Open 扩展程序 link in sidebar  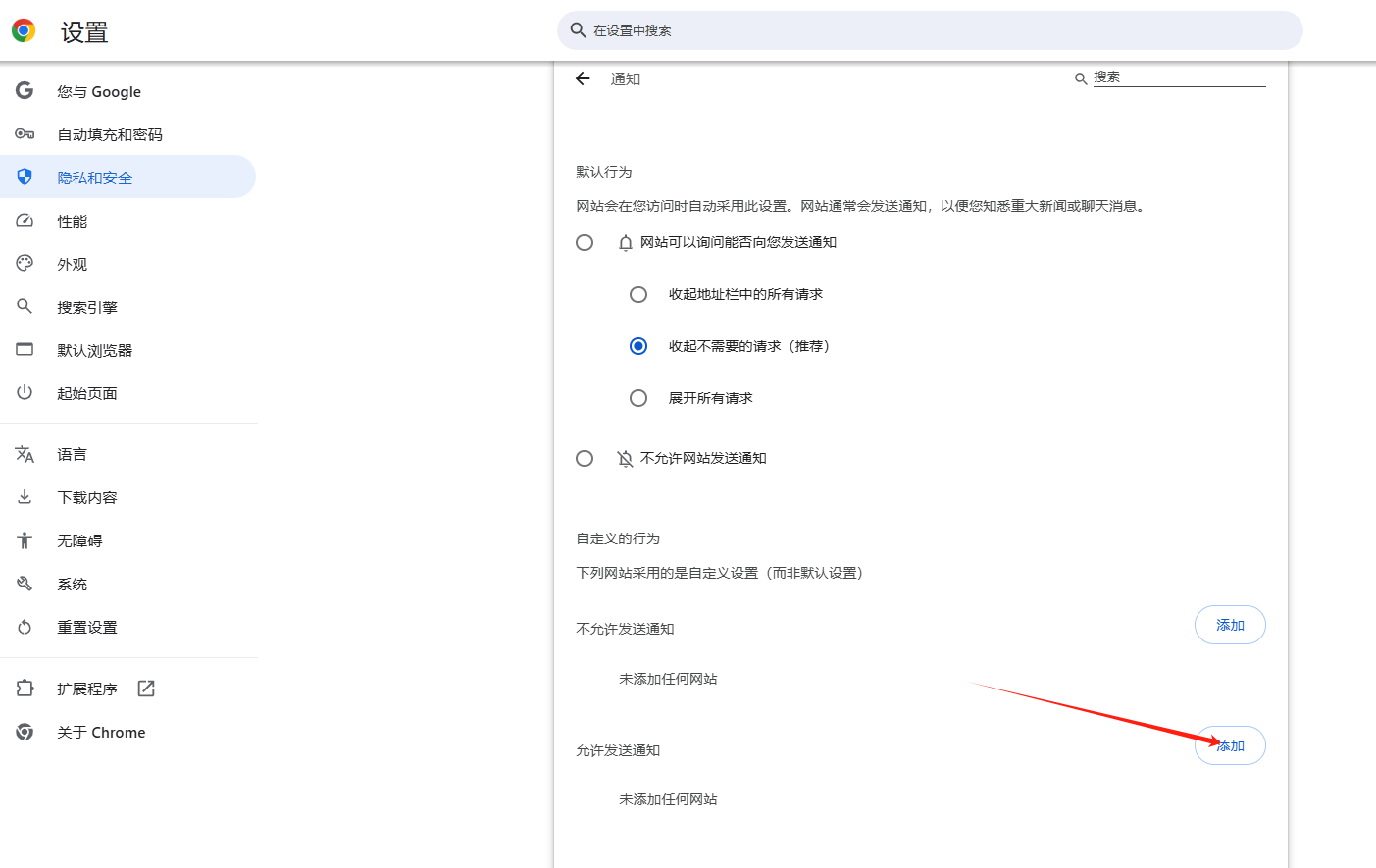pos(127,689)
